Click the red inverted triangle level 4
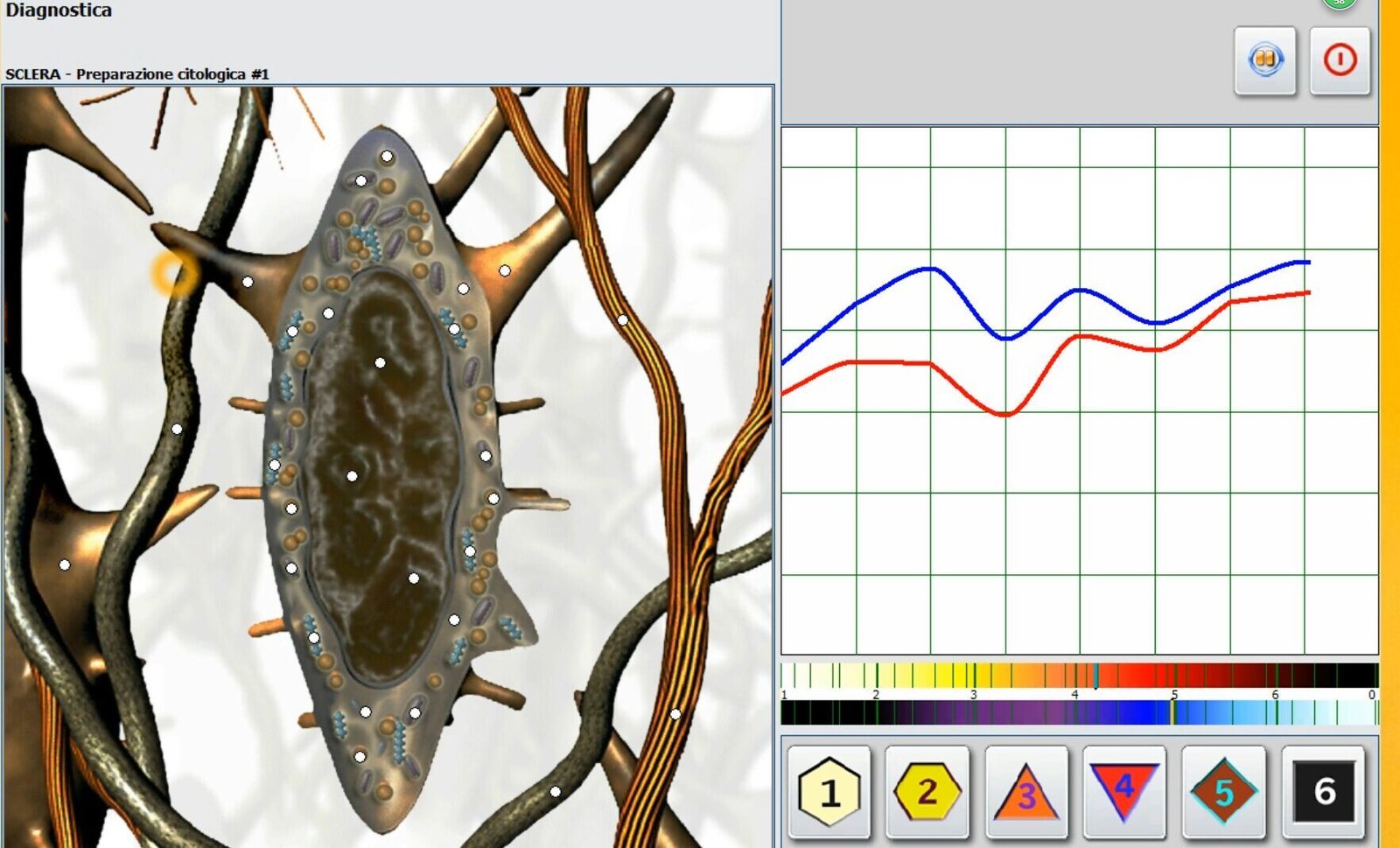This screenshot has width=1400, height=848. tap(1124, 790)
